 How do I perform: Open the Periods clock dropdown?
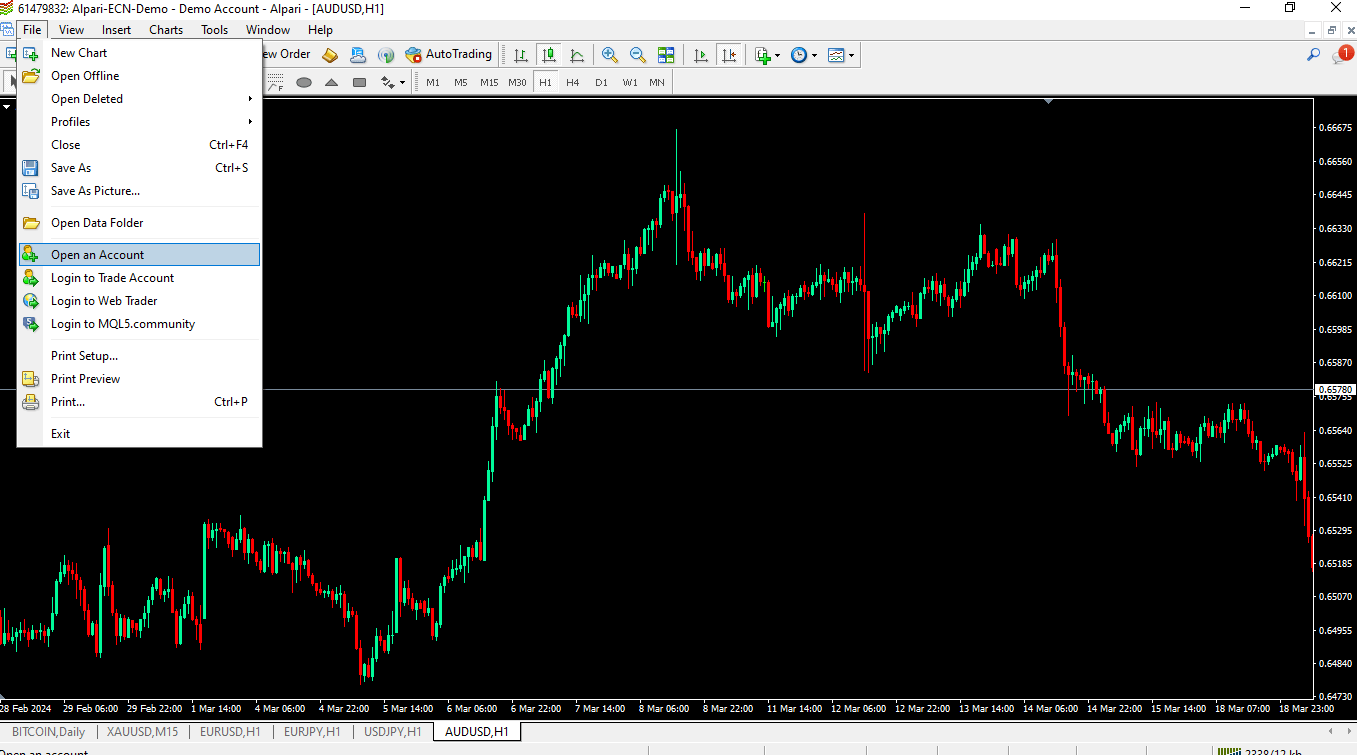tap(804, 55)
